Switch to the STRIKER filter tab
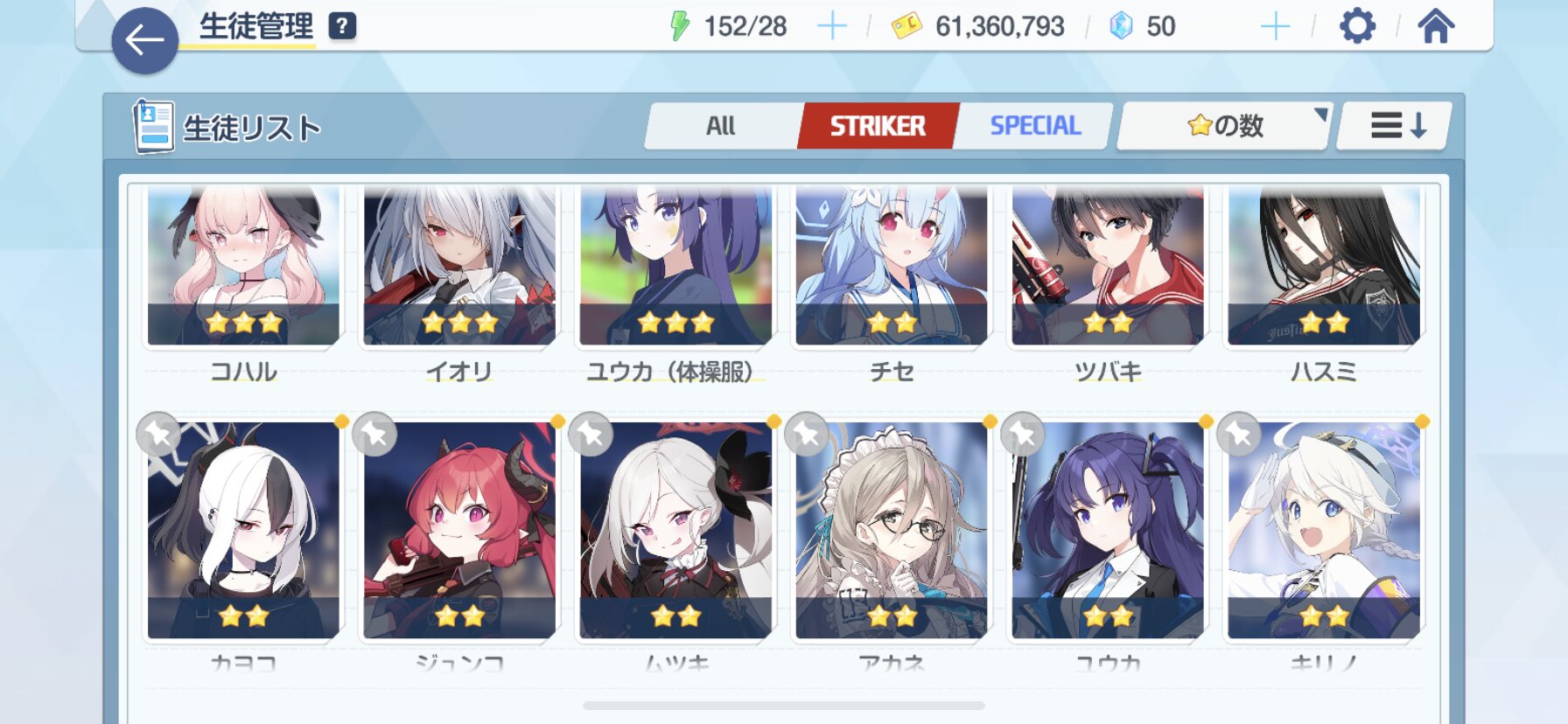1568x724 pixels. 878,126
